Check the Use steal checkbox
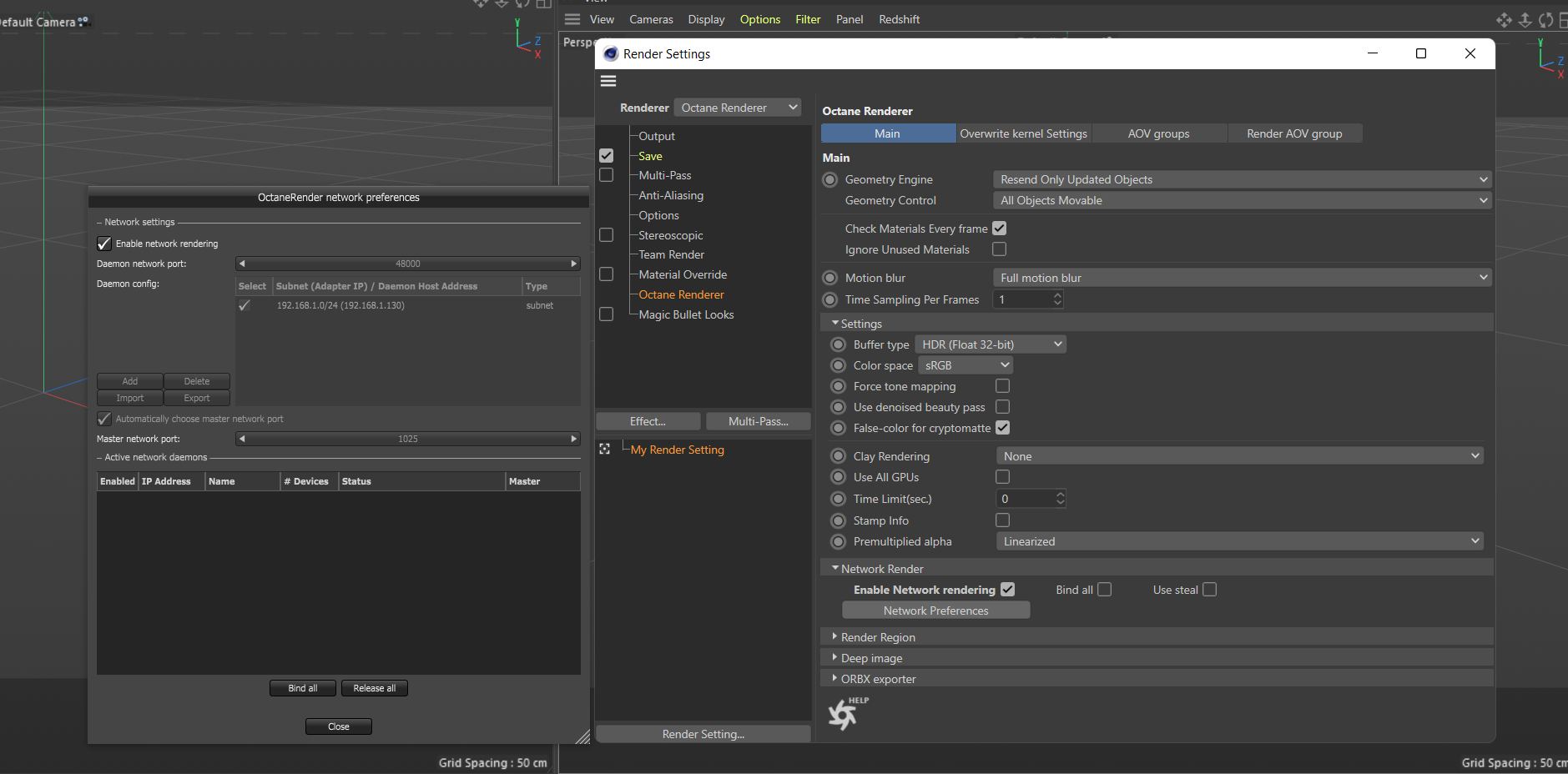Image resolution: width=1568 pixels, height=774 pixels. [1210, 590]
